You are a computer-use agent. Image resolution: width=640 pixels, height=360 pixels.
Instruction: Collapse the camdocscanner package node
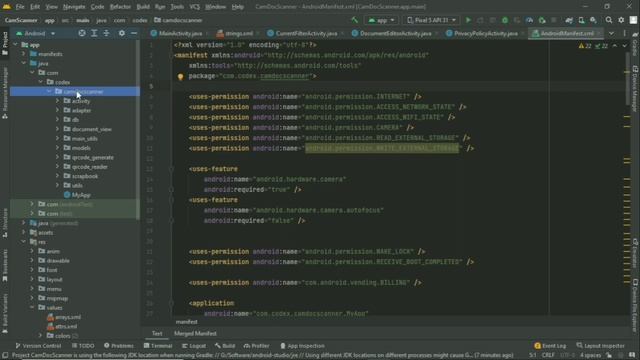coord(49,91)
